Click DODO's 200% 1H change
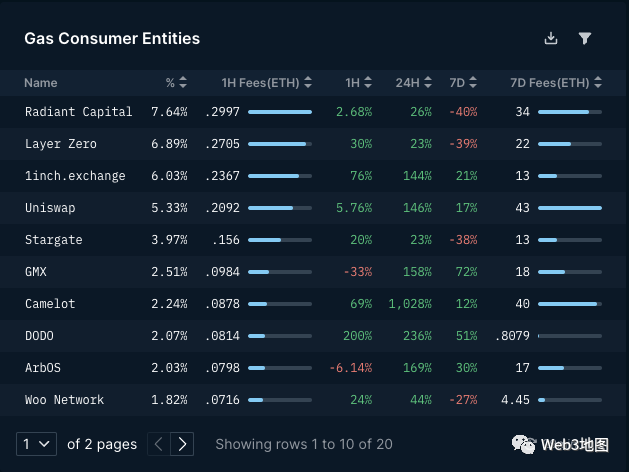Viewport: 629px width, 472px height. (x=357, y=336)
